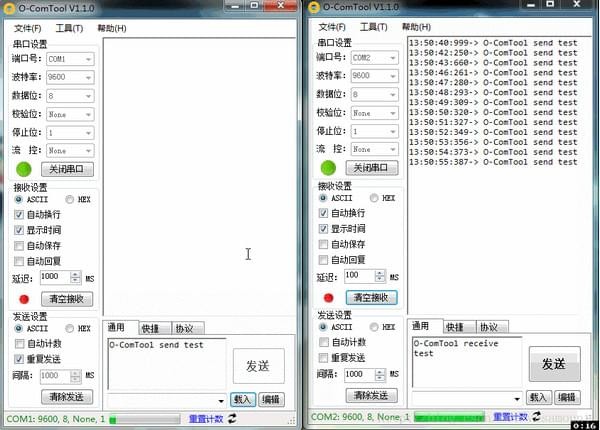The height and width of the screenshot is (430, 600).
Task: Click the red receive indicator in COM2 window
Action: [328, 297]
